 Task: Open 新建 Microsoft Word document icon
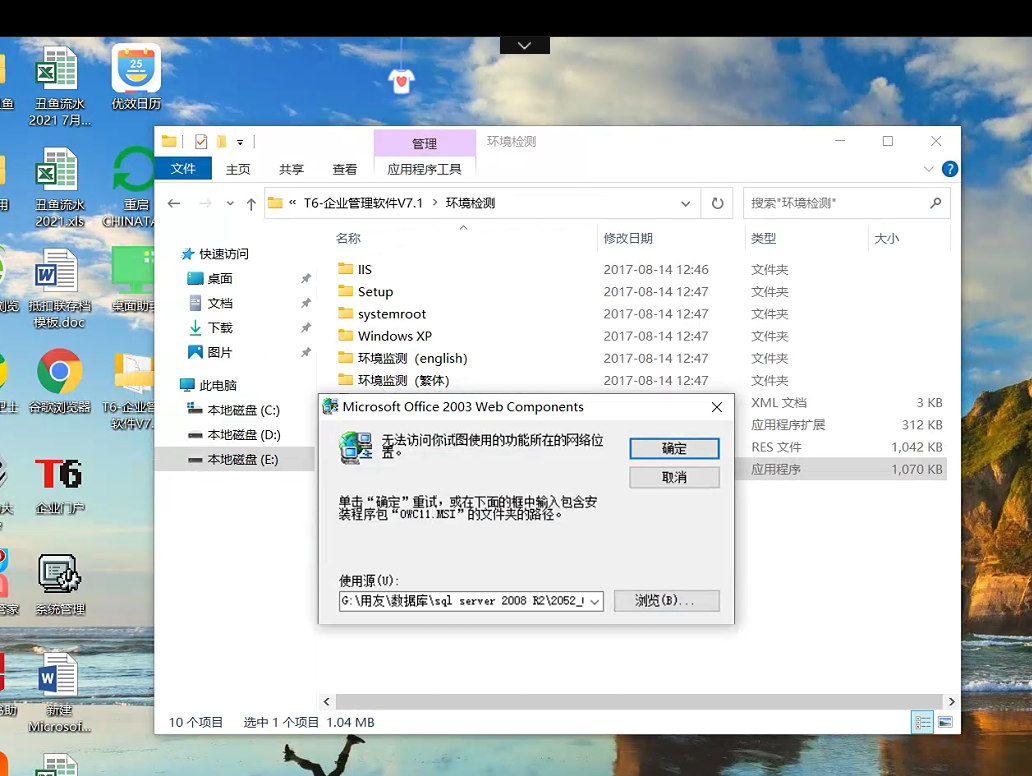59,693
